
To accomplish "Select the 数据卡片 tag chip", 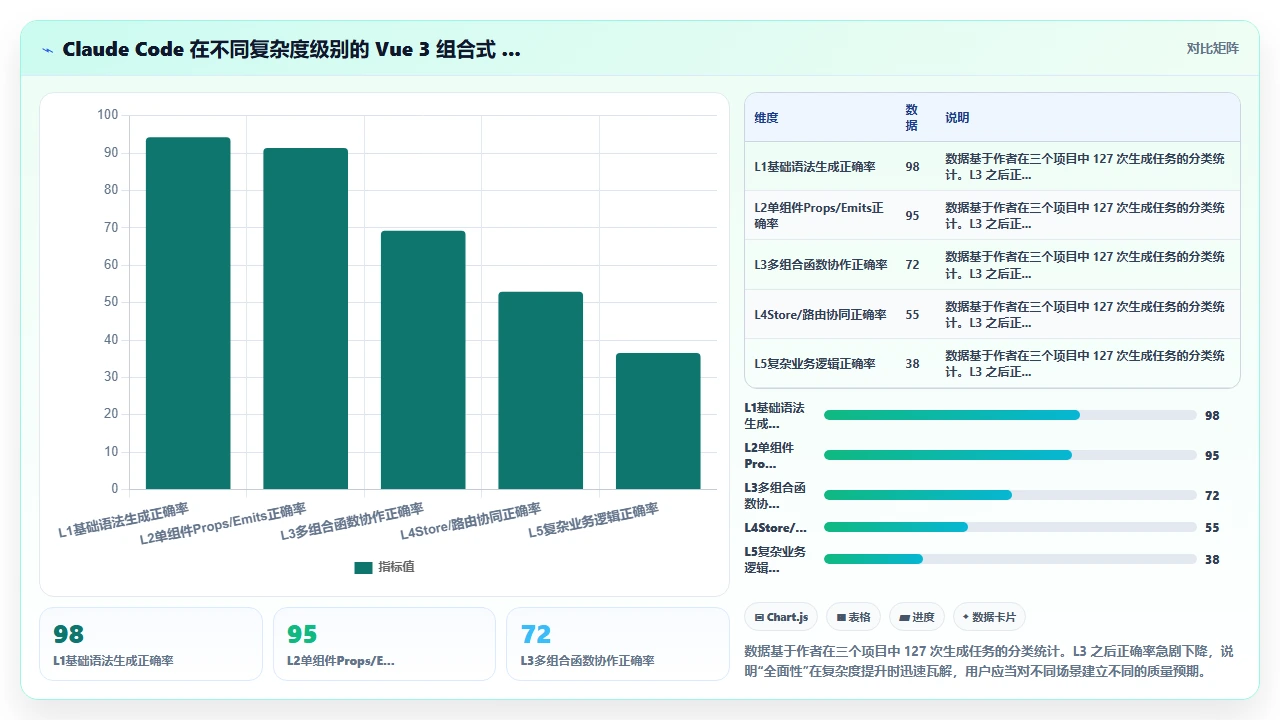I will pos(989,617).
